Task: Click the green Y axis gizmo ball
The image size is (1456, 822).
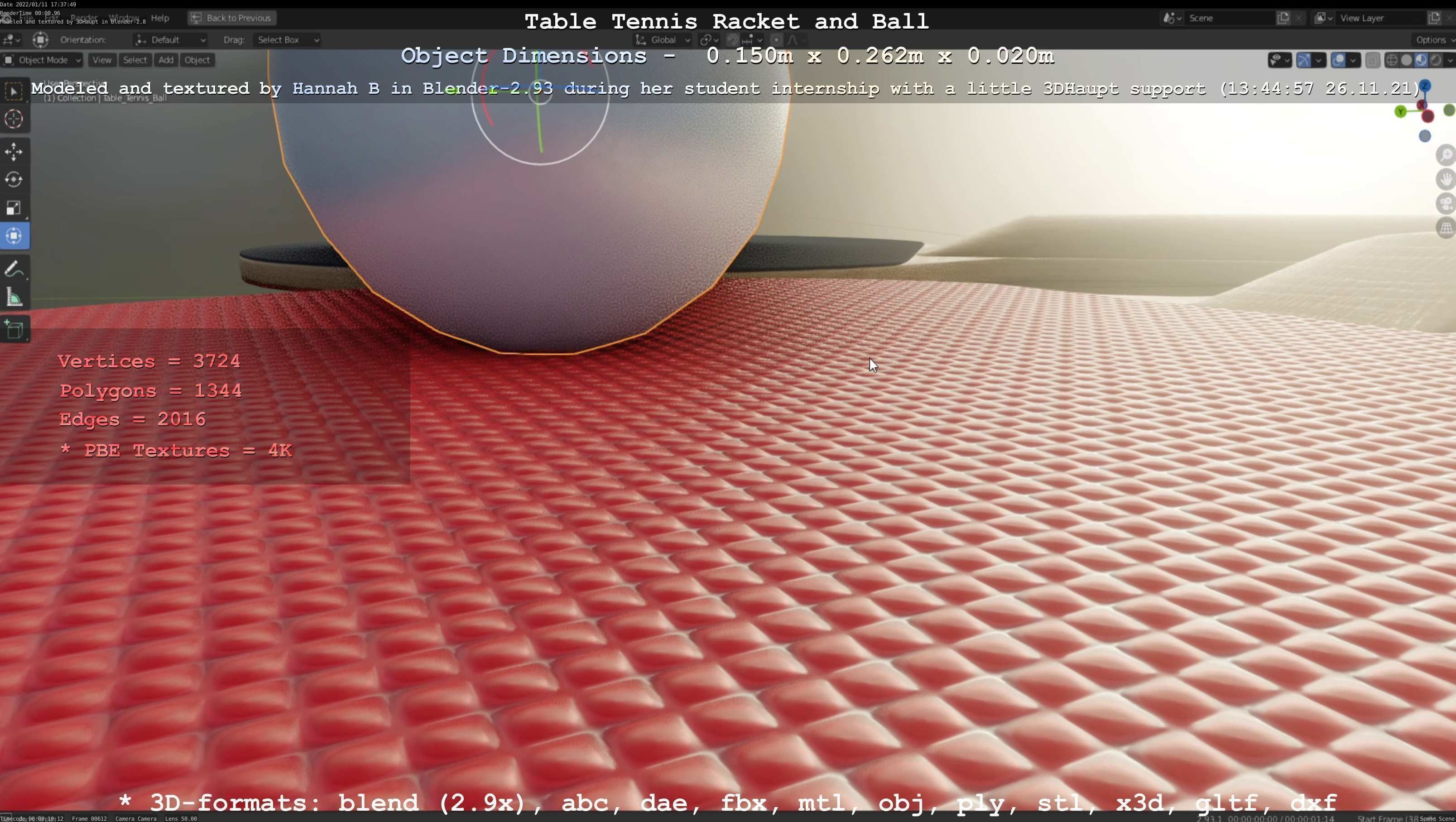Action: [1401, 111]
